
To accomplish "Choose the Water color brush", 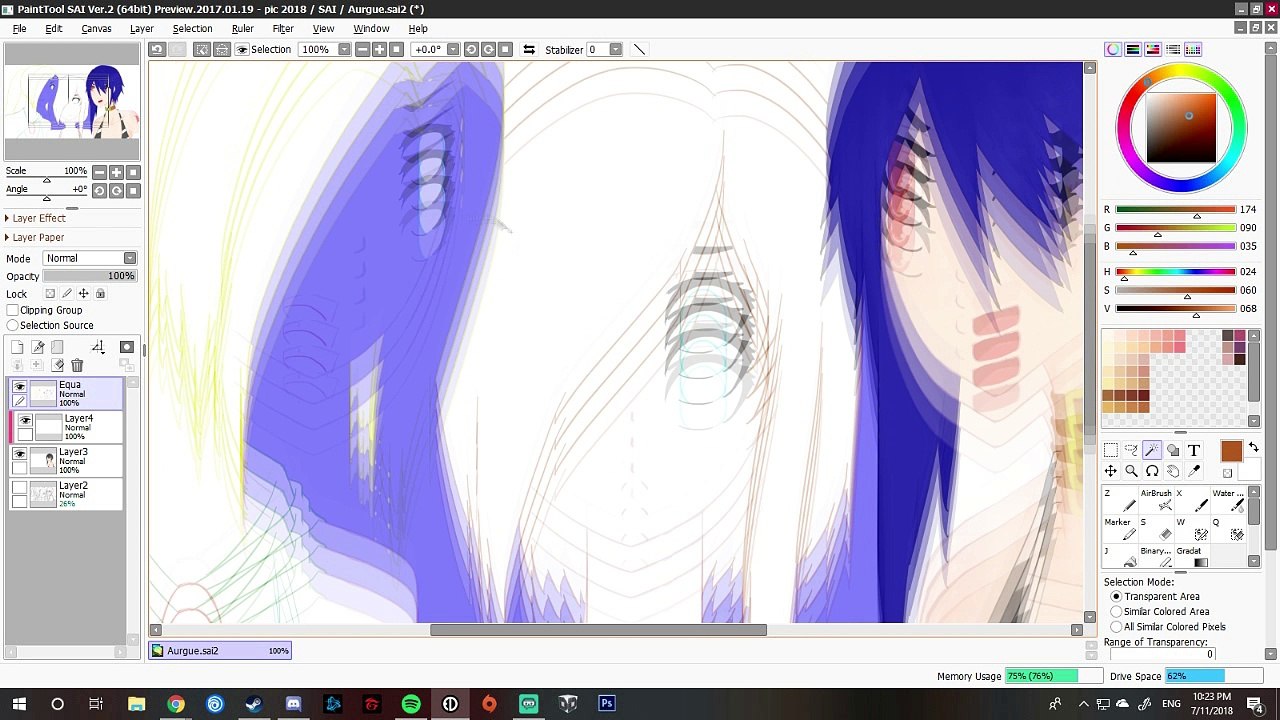I will point(1228,499).
